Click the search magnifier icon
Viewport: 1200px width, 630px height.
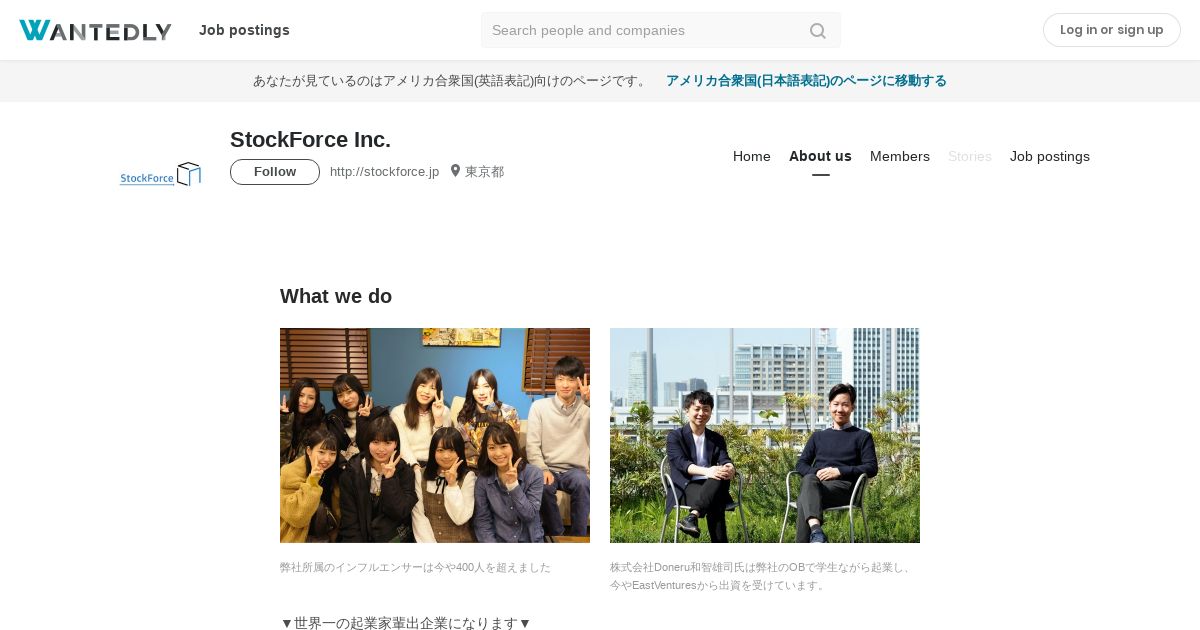818,31
